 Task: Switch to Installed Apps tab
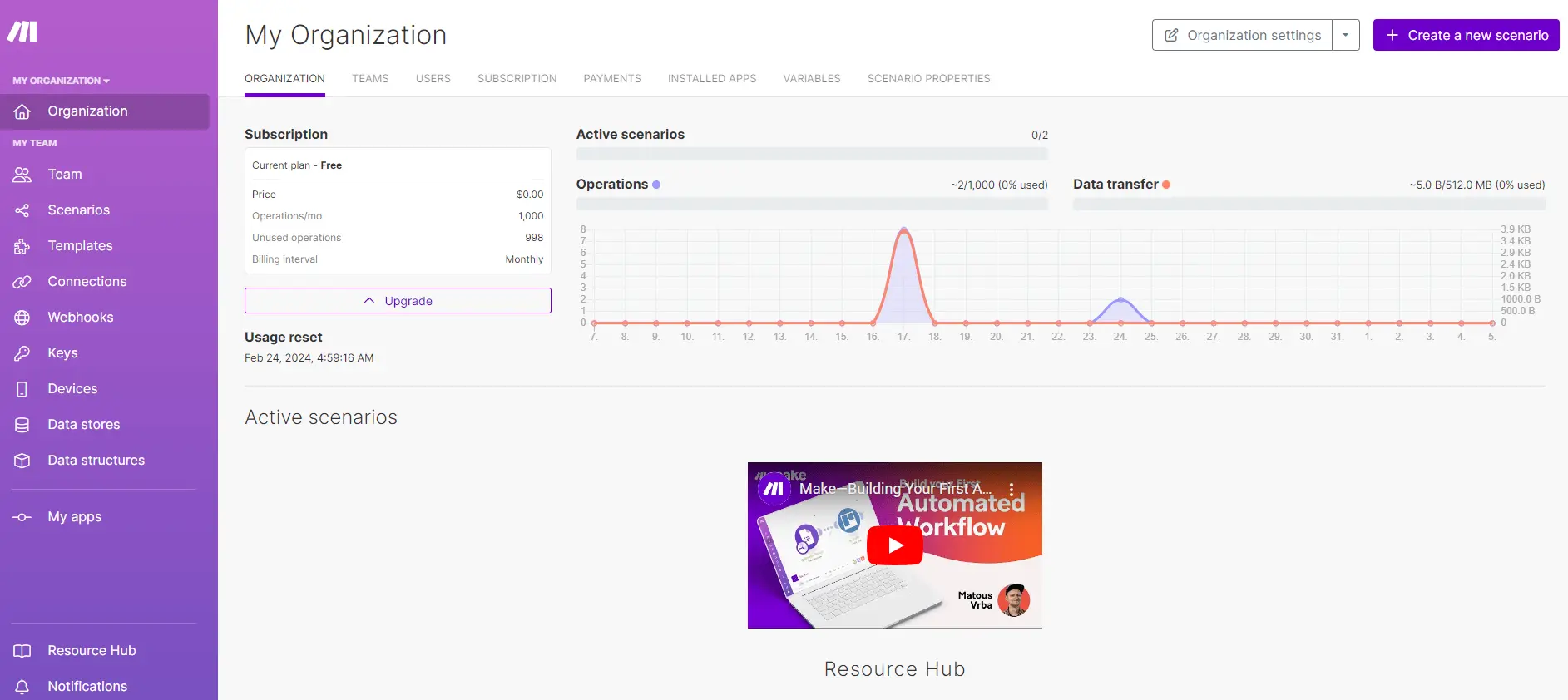point(712,79)
